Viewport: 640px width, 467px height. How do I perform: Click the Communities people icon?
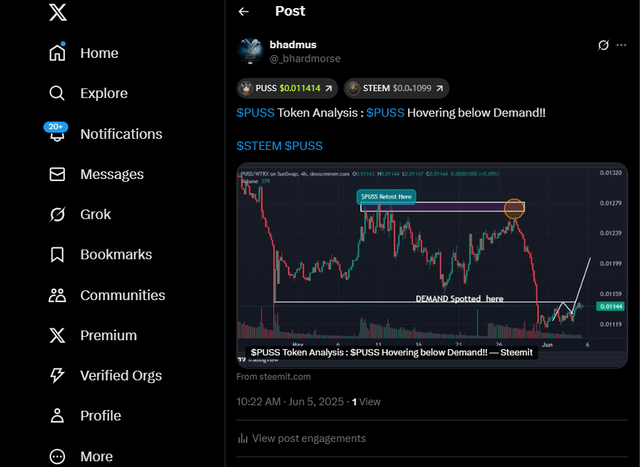(57, 295)
